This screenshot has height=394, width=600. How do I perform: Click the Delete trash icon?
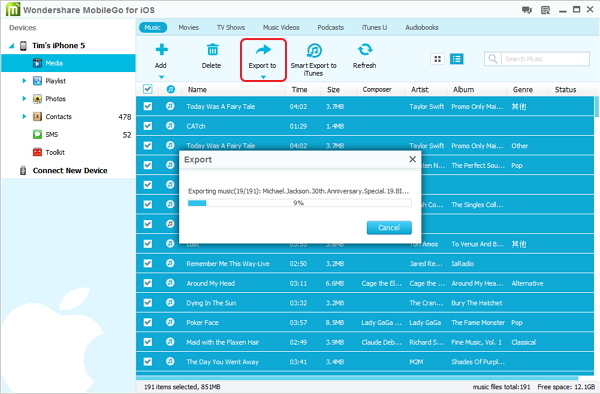tap(212, 50)
